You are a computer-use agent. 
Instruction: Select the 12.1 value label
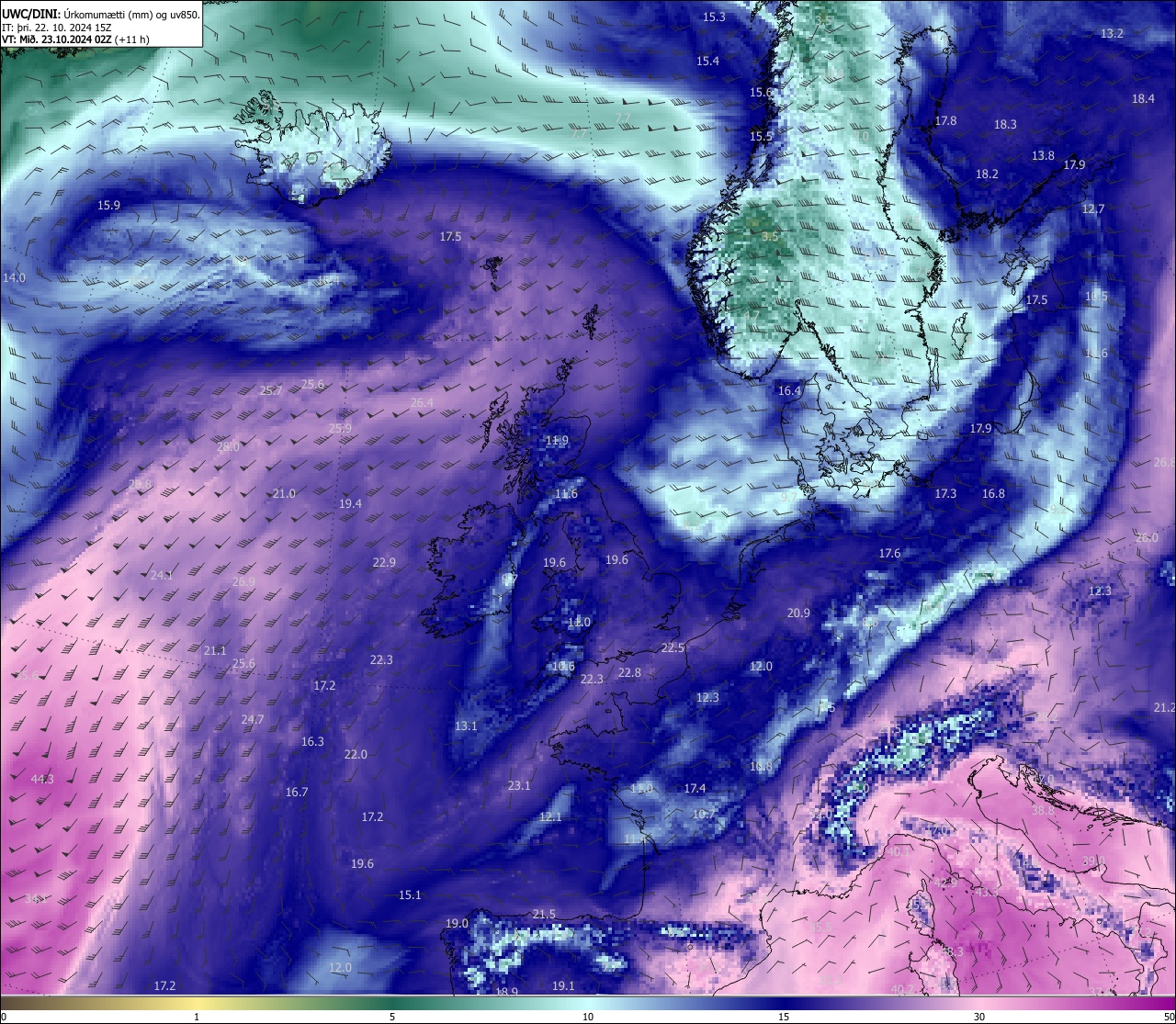[549, 816]
